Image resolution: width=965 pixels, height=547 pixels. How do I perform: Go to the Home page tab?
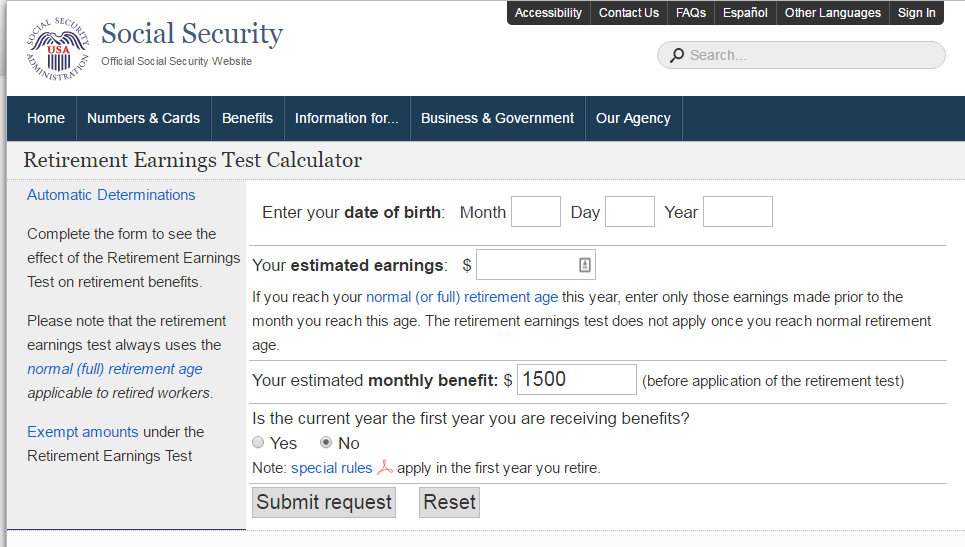[46, 118]
